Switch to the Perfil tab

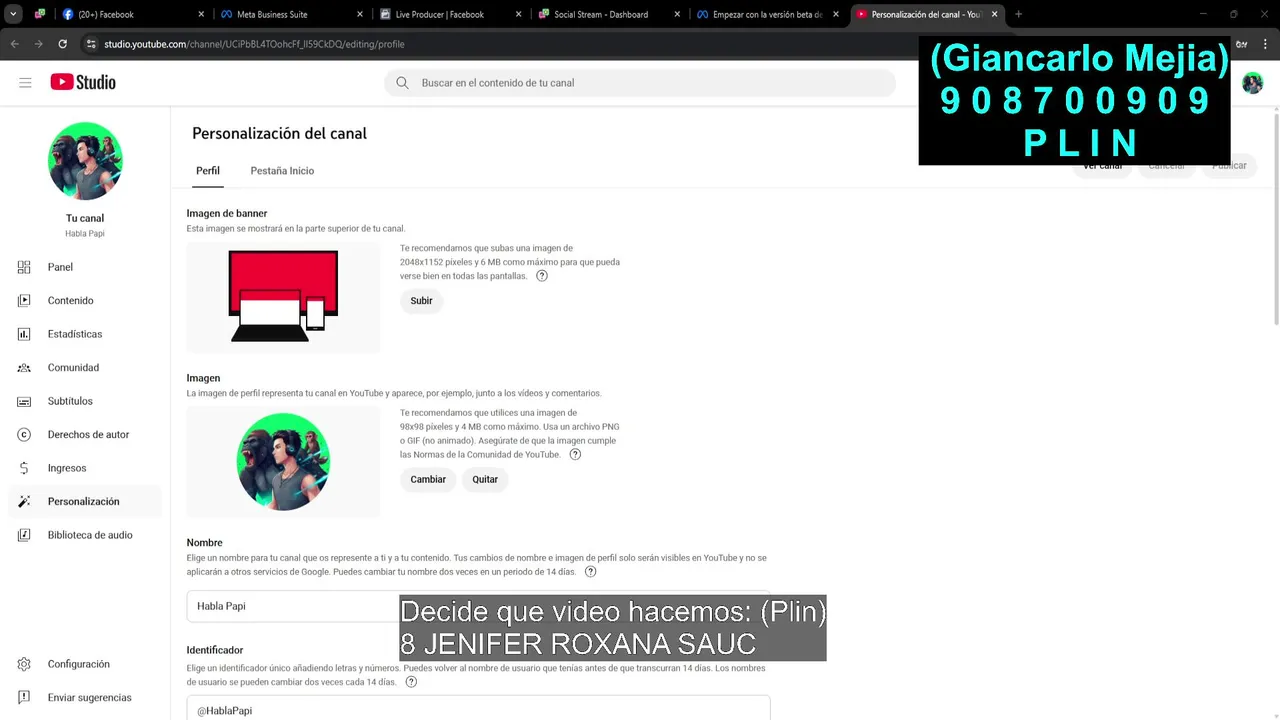point(208,171)
